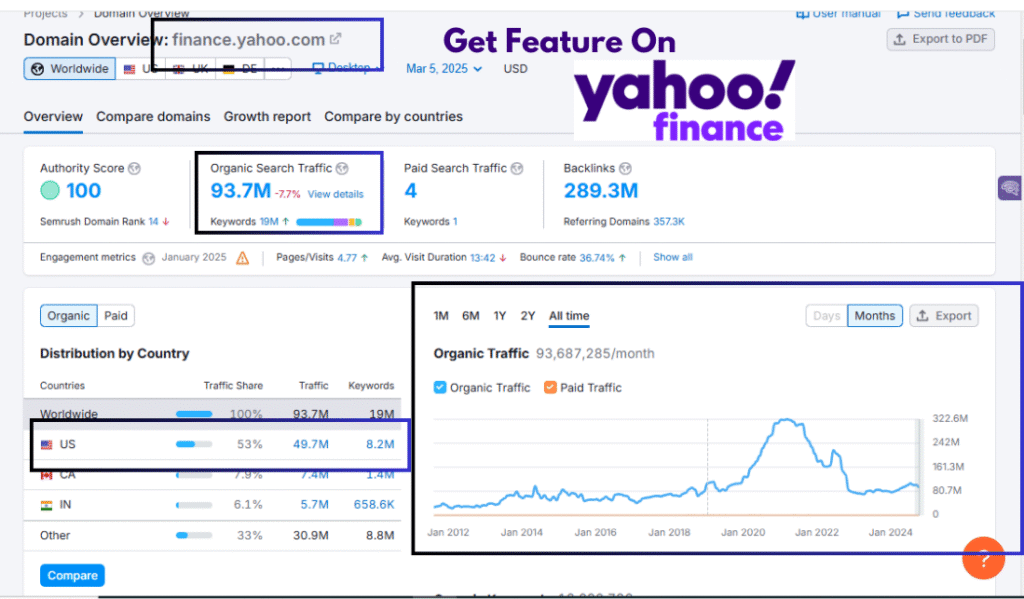1024x599 pixels.
Task: Select the 1Y time range option
Action: pos(499,316)
